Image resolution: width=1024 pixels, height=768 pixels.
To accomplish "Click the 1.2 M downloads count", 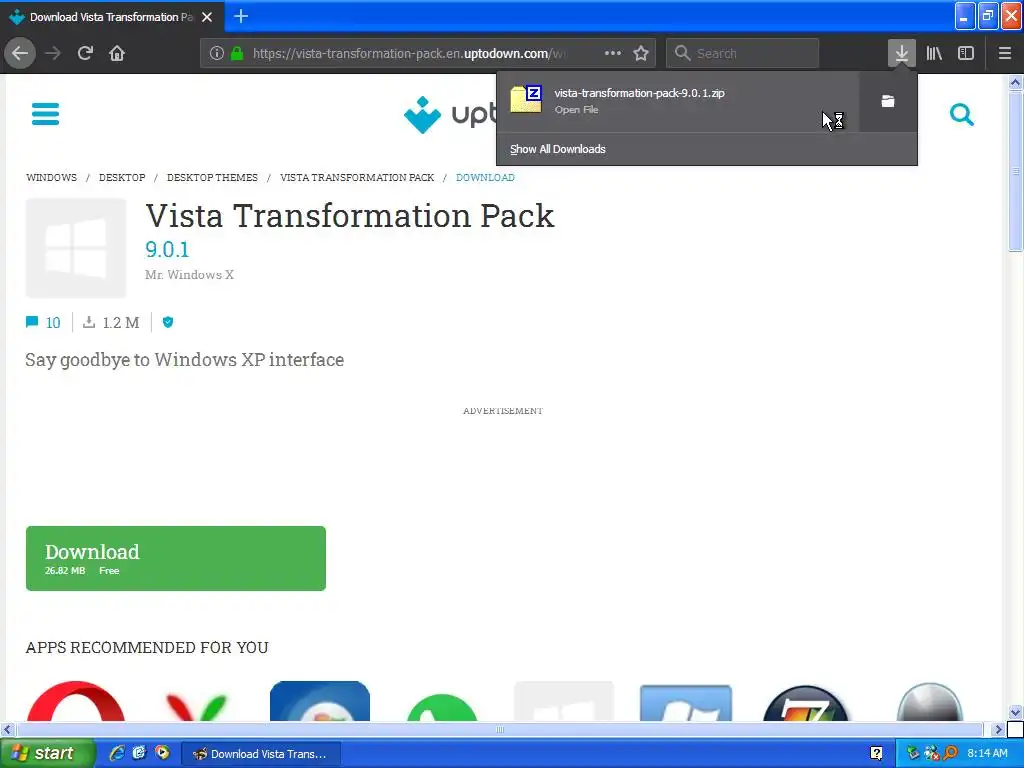I will (112, 322).
